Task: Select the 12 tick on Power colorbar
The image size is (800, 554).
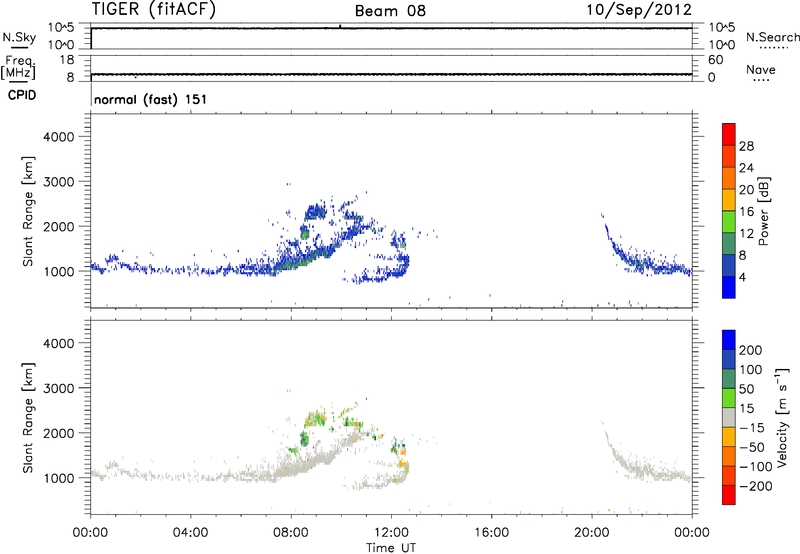Action: click(x=746, y=234)
